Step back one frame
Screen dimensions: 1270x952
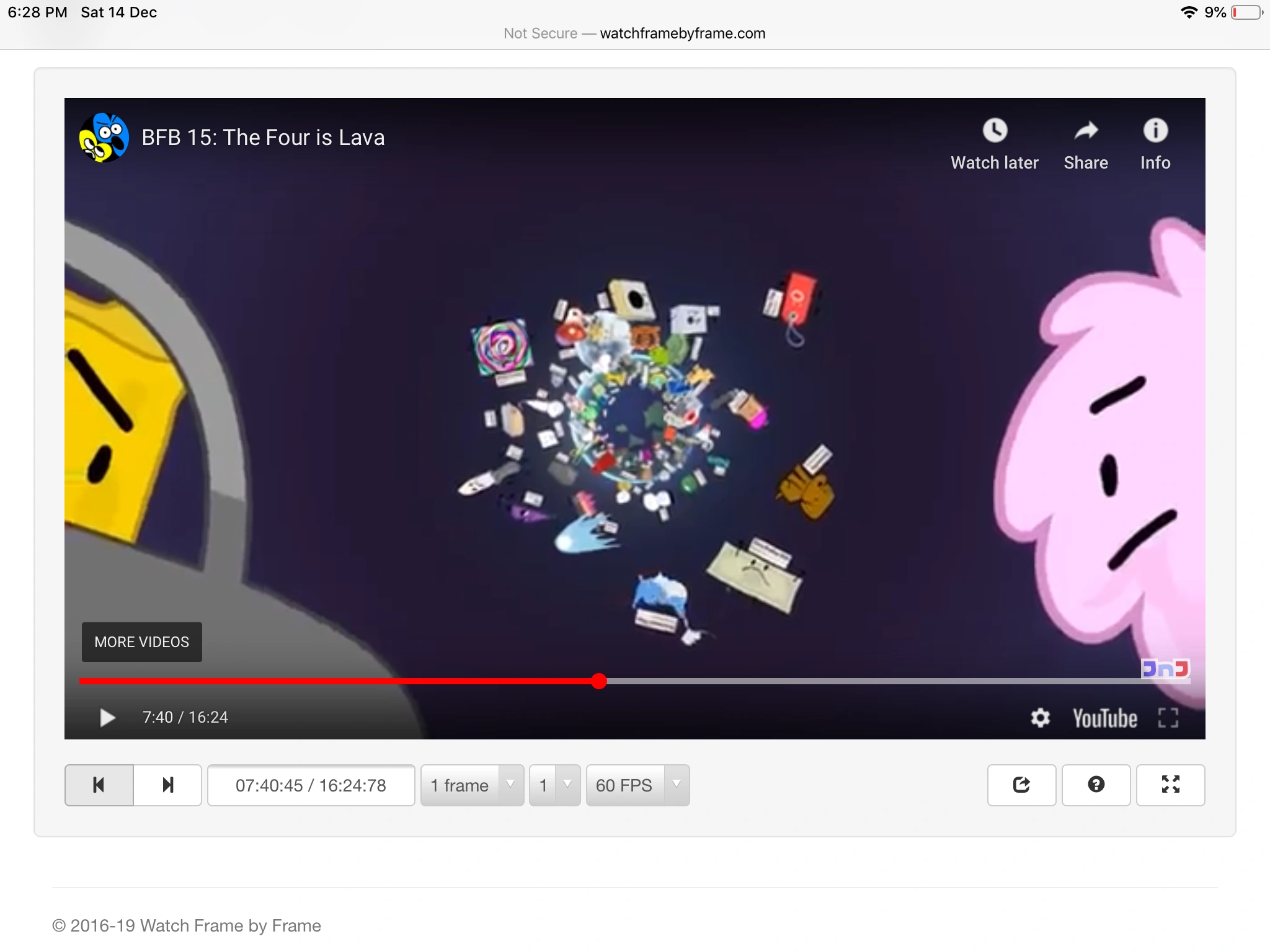[x=99, y=785]
